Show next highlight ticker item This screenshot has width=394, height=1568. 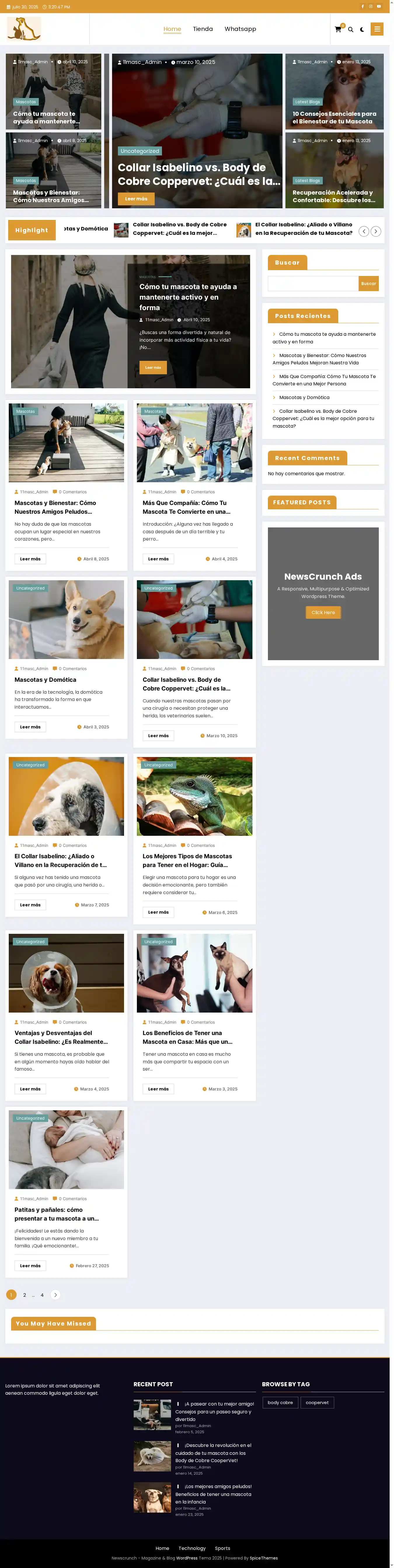click(x=376, y=231)
